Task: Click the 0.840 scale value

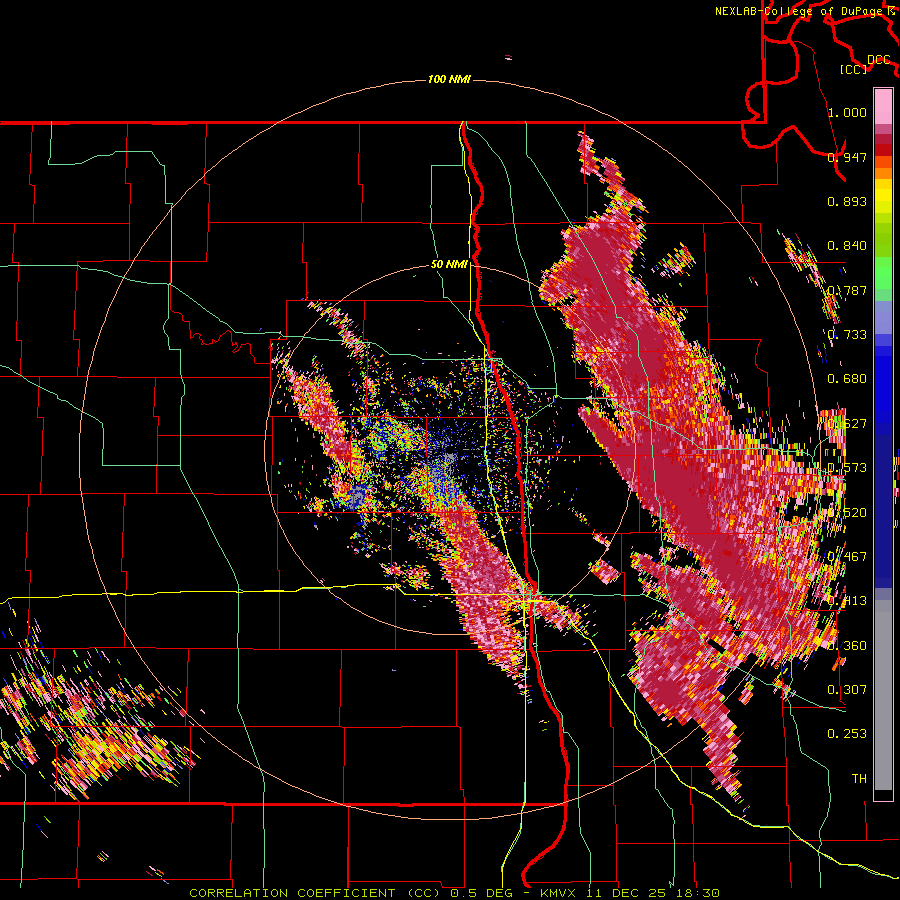Action: point(847,246)
